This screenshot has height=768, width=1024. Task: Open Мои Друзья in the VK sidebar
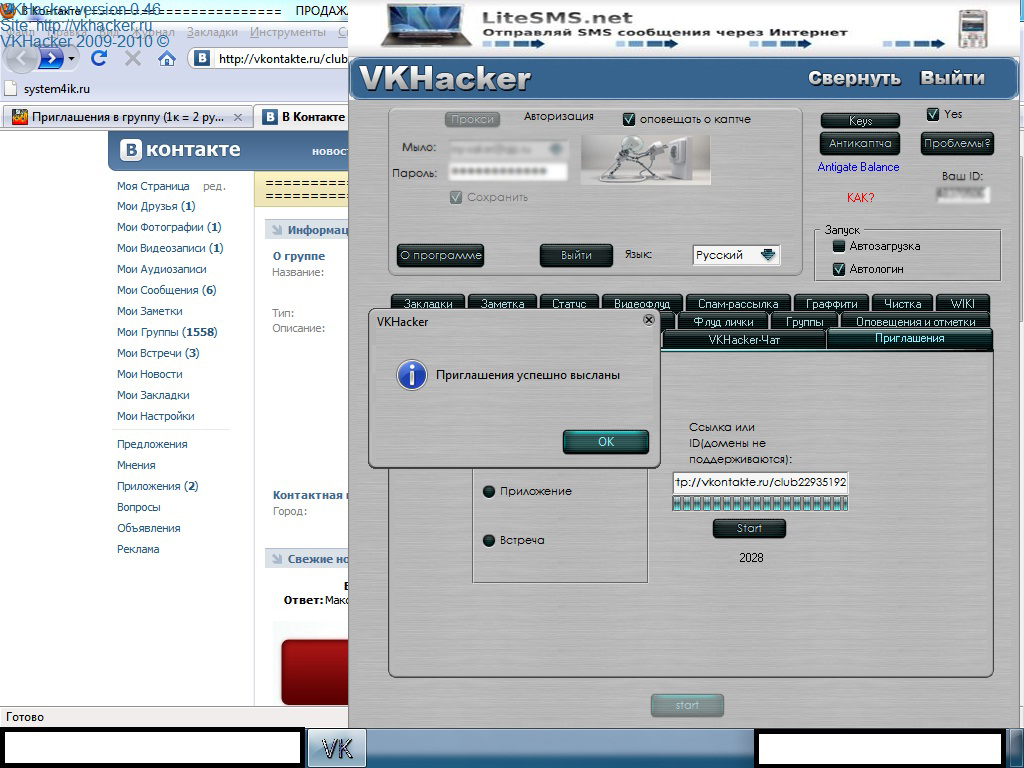(x=156, y=206)
